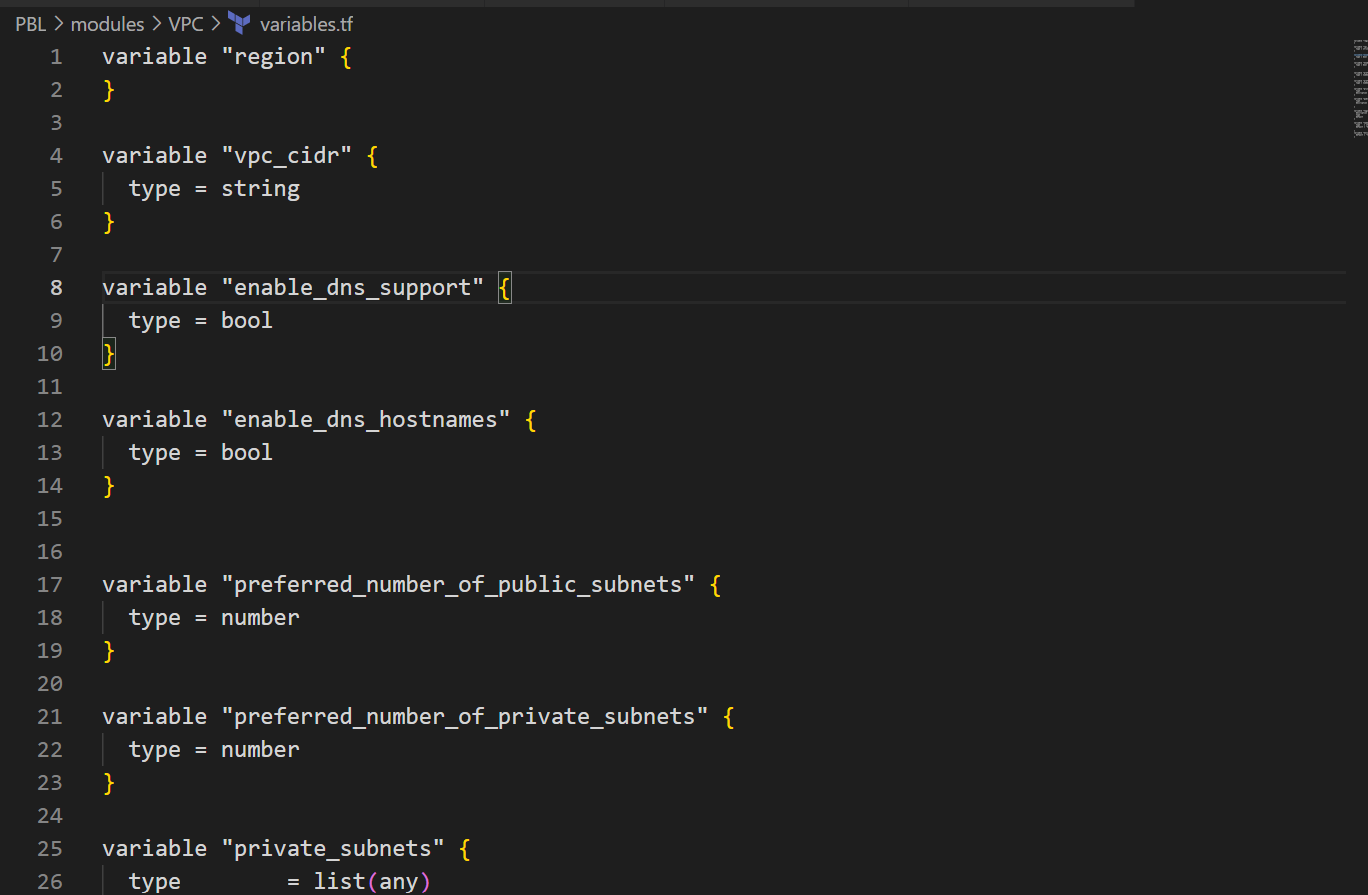Click the vpc_cidr variable name

[287, 155]
